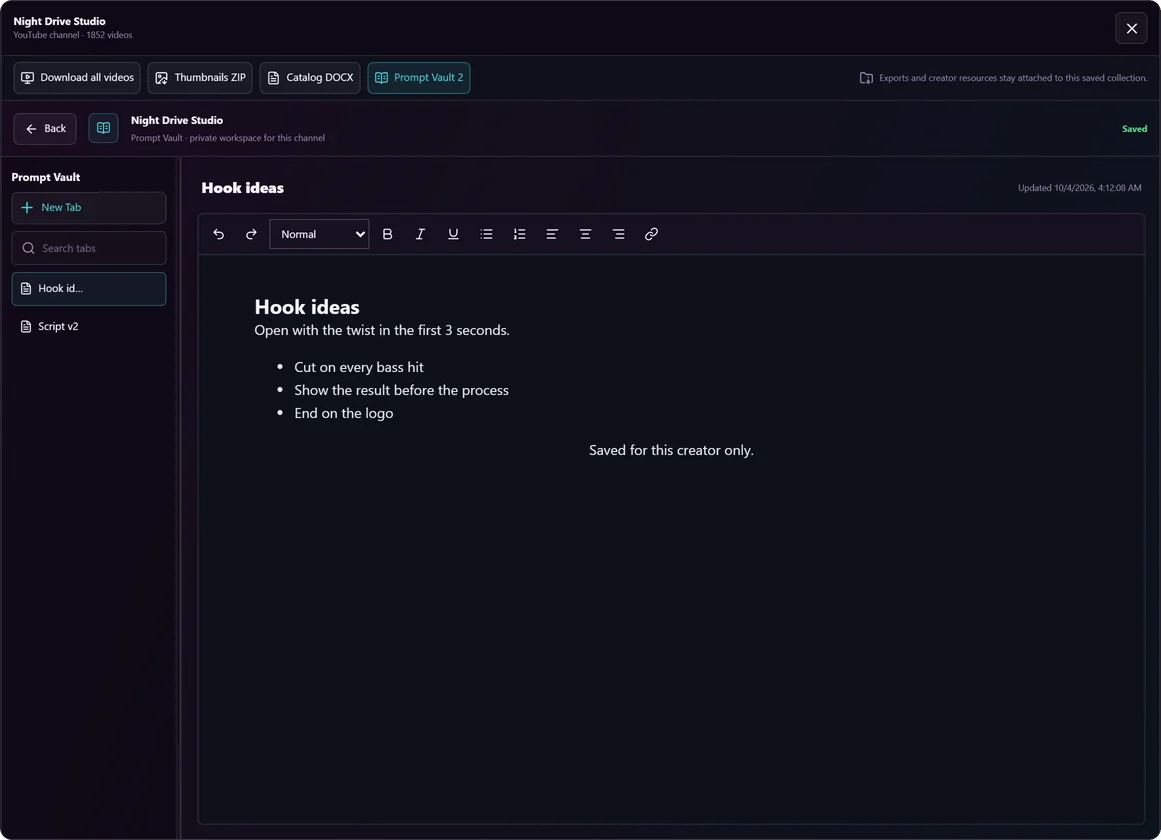Click the Hook ideas tab title field
This screenshot has height=840, width=1161.
(243, 188)
